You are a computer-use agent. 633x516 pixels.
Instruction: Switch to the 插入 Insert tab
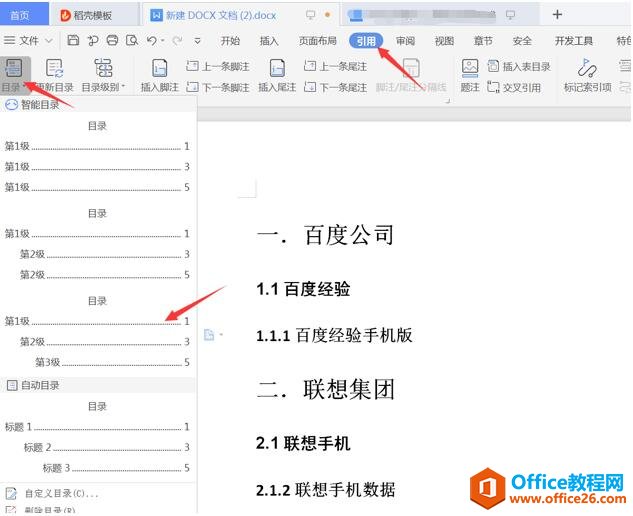pos(269,41)
